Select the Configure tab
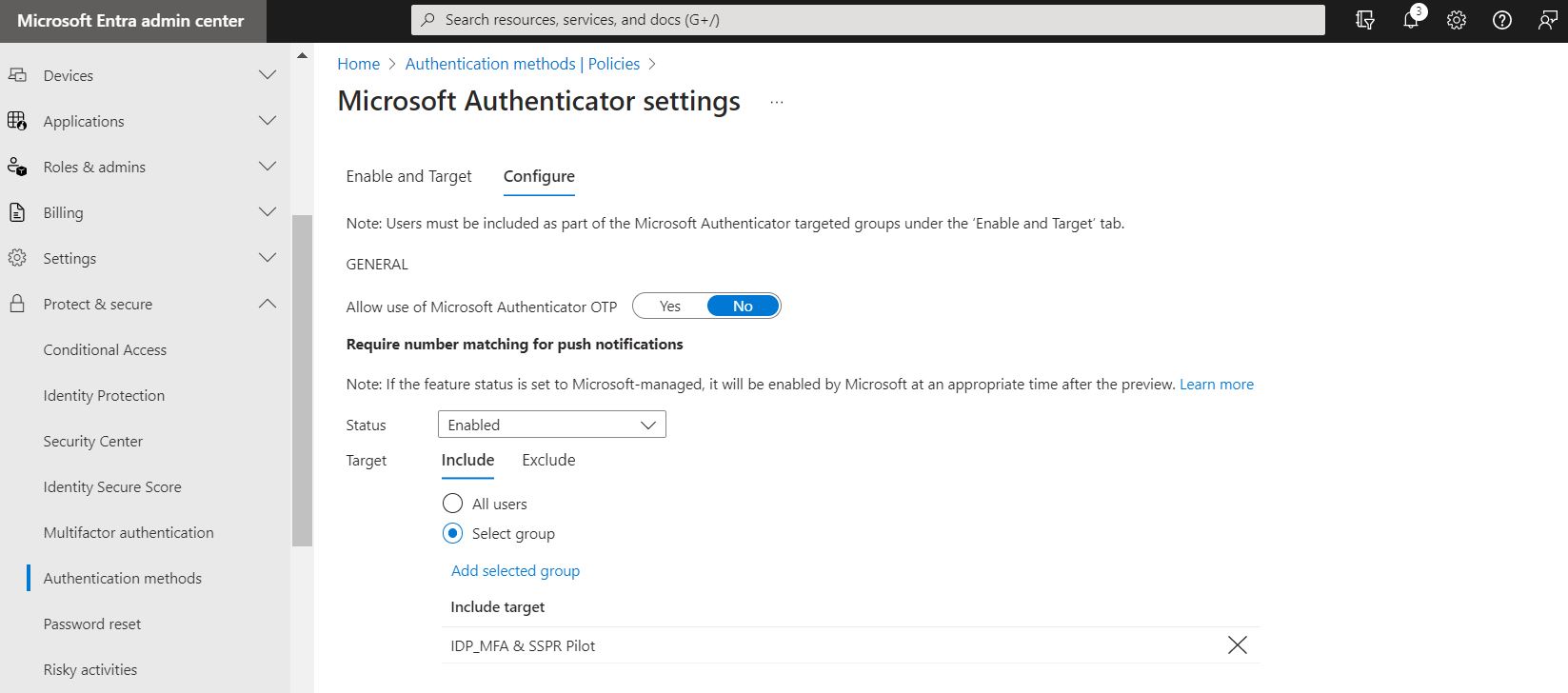The height and width of the screenshot is (693, 1568). pos(539,176)
